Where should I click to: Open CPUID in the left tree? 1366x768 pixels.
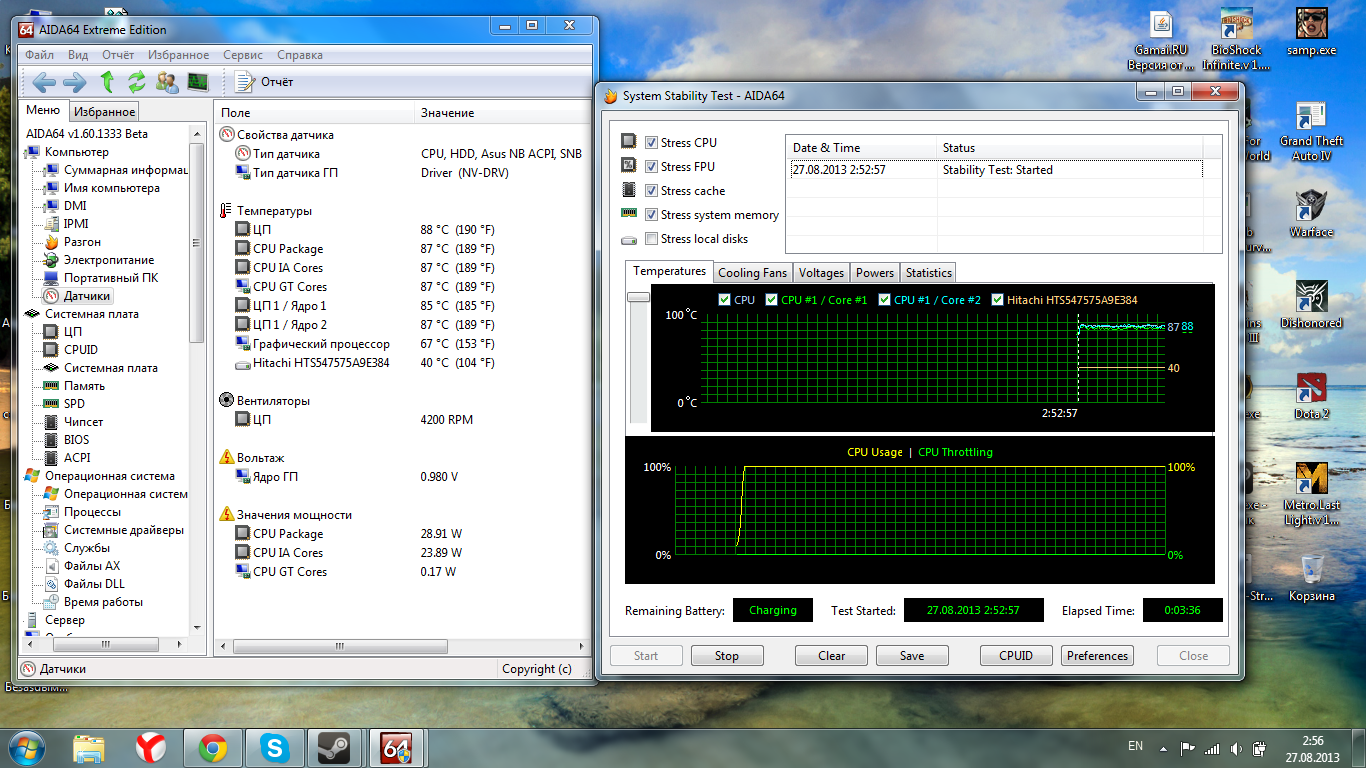pos(81,350)
